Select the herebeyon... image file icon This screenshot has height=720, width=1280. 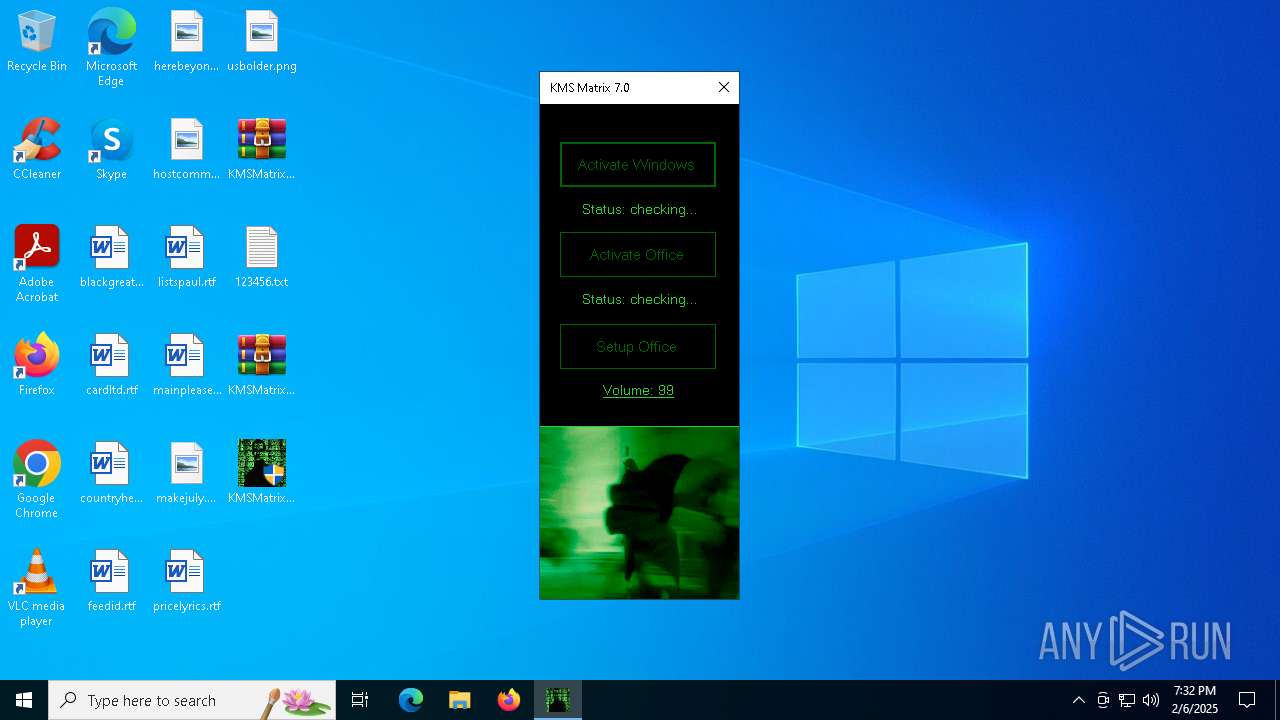click(186, 42)
